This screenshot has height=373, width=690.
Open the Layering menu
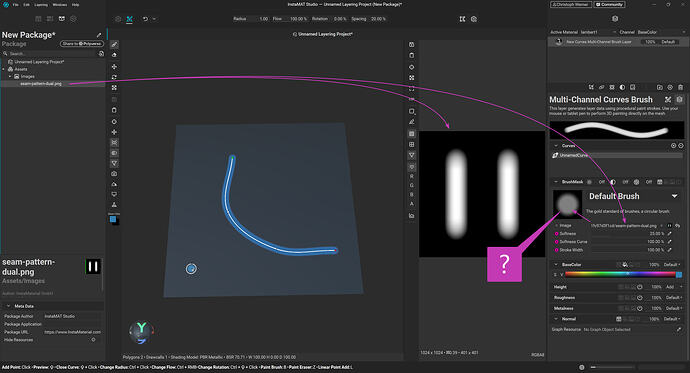pos(41,4)
